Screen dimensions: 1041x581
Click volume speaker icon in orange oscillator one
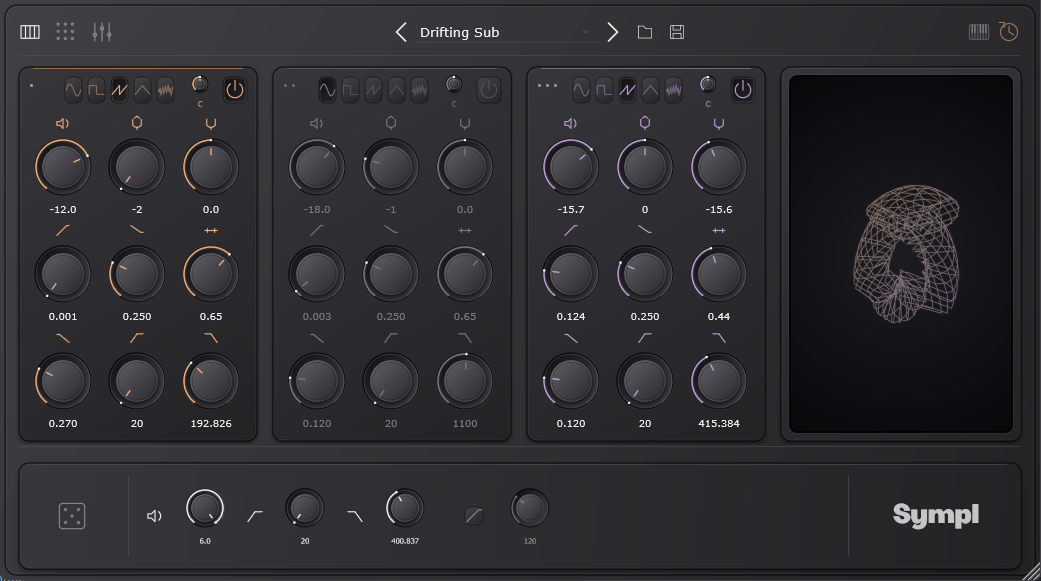click(x=62, y=124)
